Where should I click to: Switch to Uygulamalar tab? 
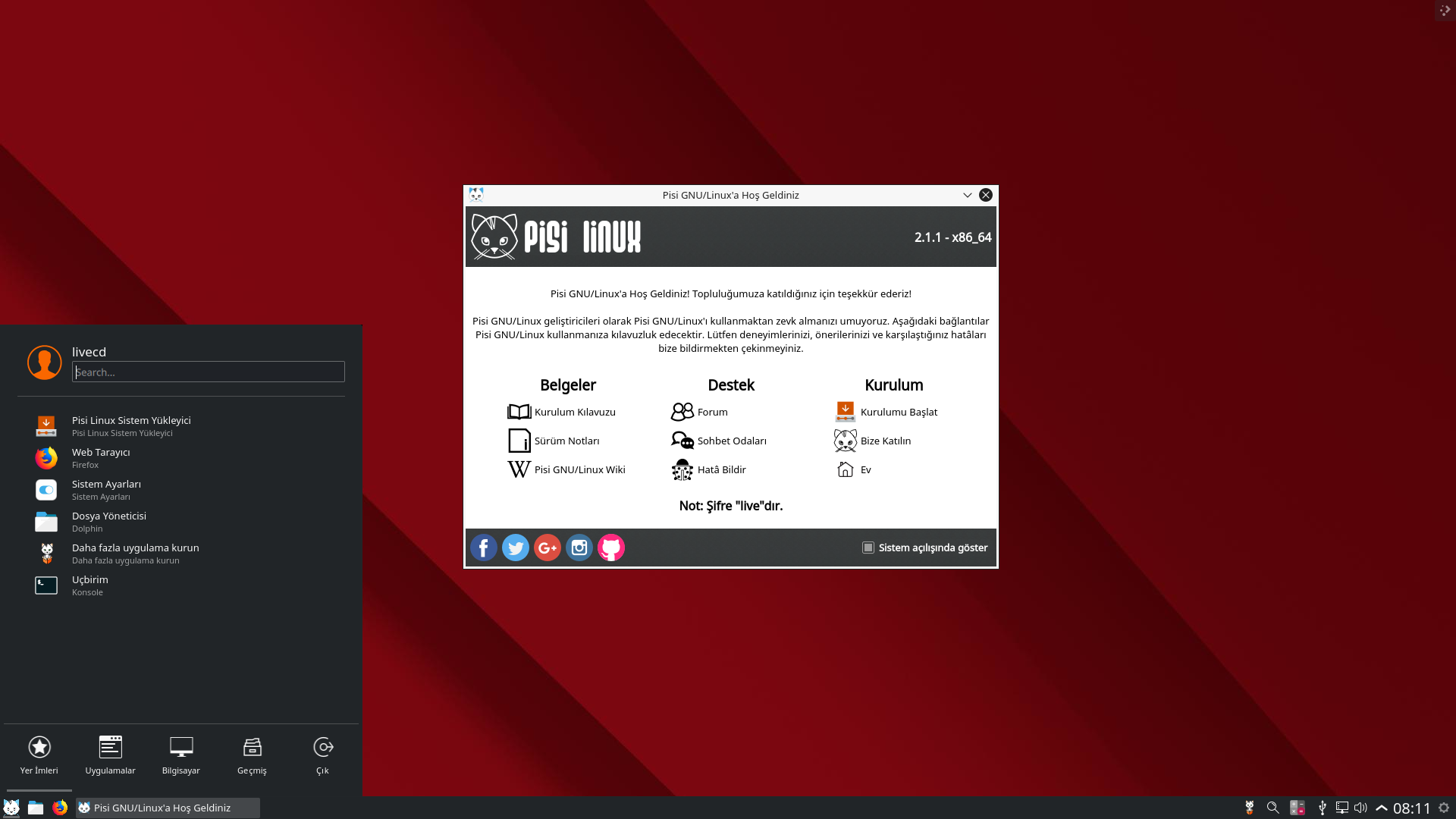tap(110, 755)
